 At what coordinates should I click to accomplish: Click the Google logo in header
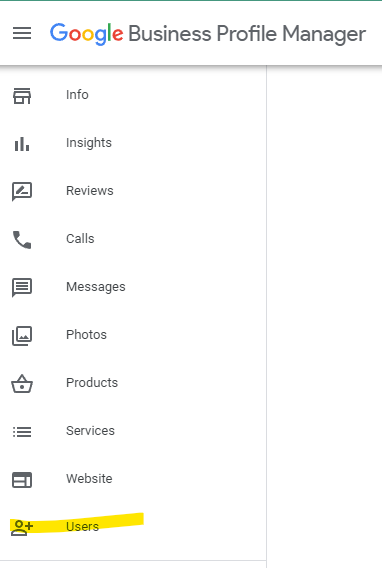coord(87,34)
